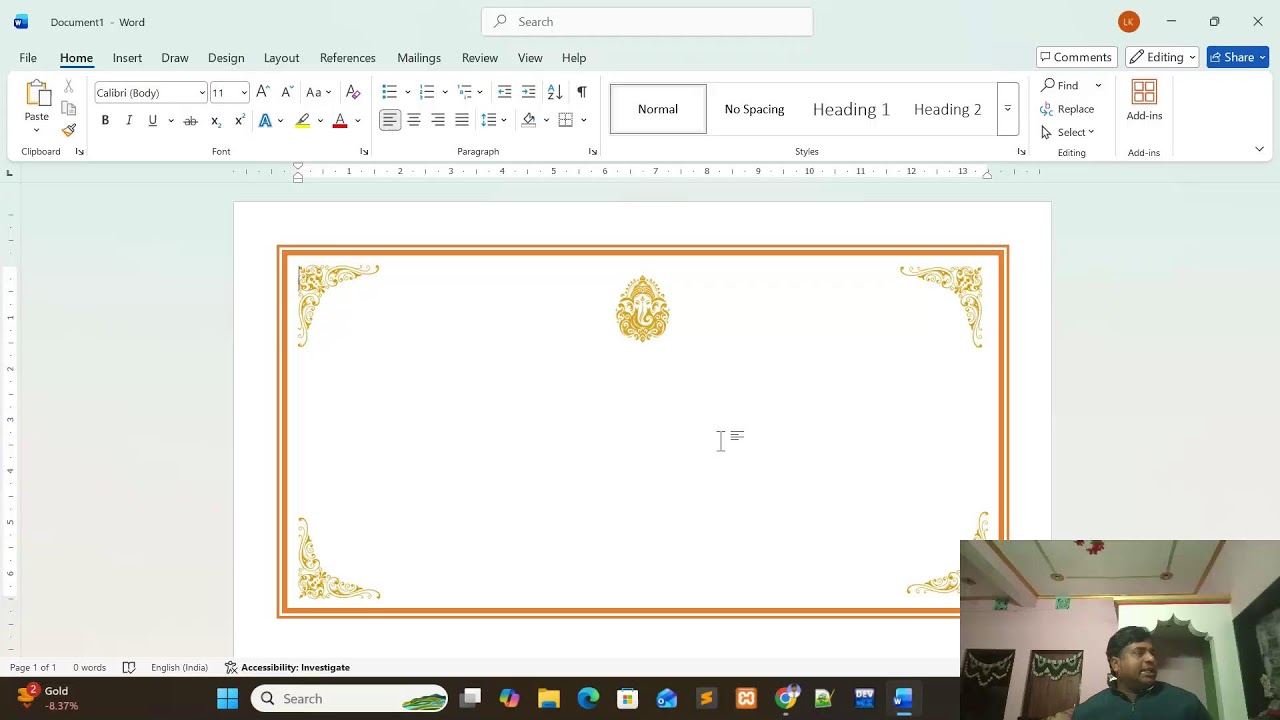Toggle Show/Hide paragraph marks

click(581, 92)
